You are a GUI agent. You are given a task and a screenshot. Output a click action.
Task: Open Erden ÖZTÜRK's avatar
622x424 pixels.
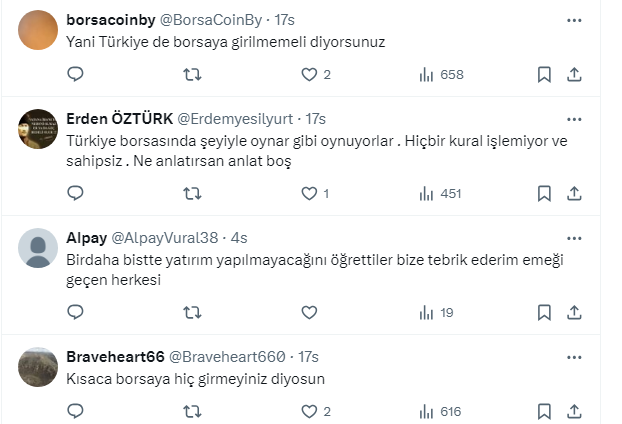tap(38, 126)
